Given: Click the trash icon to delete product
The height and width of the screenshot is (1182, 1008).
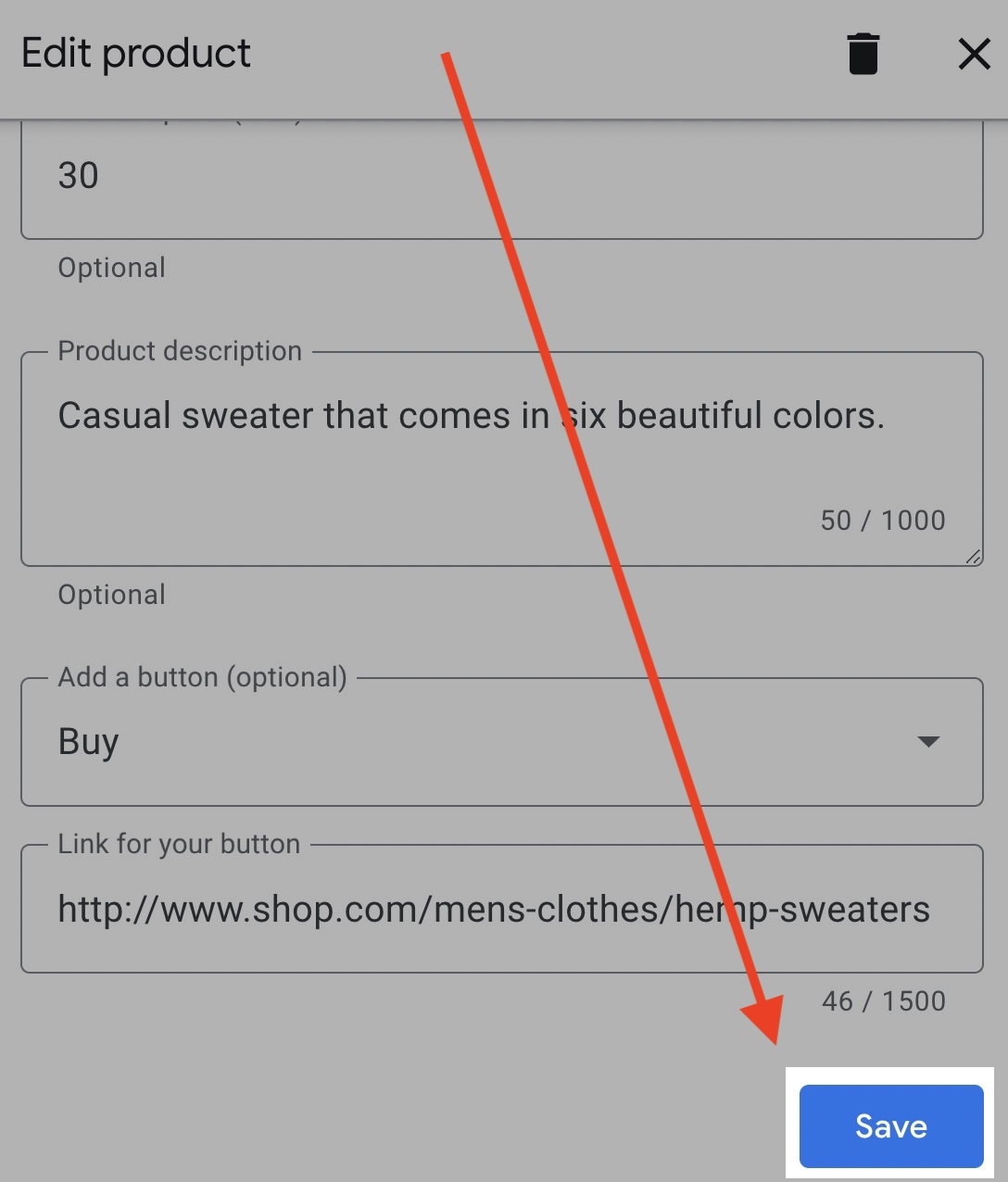Looking at the screenshot, I should click(x=863, y=54).
